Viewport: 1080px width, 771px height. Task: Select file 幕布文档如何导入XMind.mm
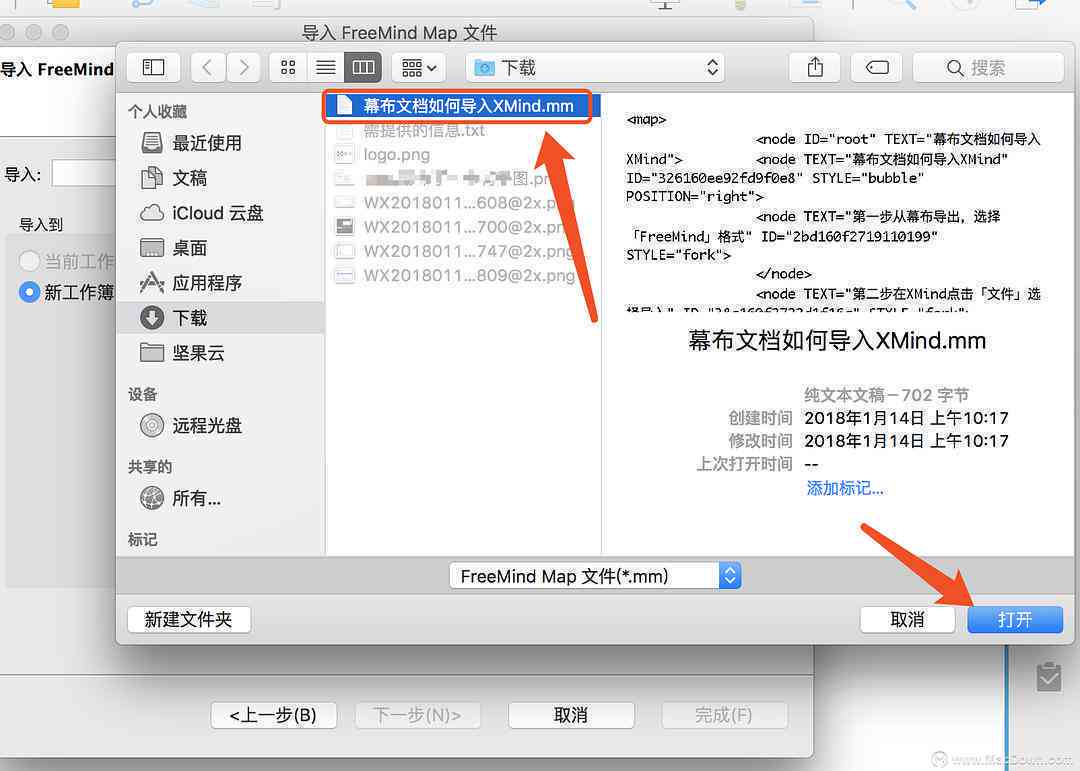pyautogui.click(x=463, y=105)
